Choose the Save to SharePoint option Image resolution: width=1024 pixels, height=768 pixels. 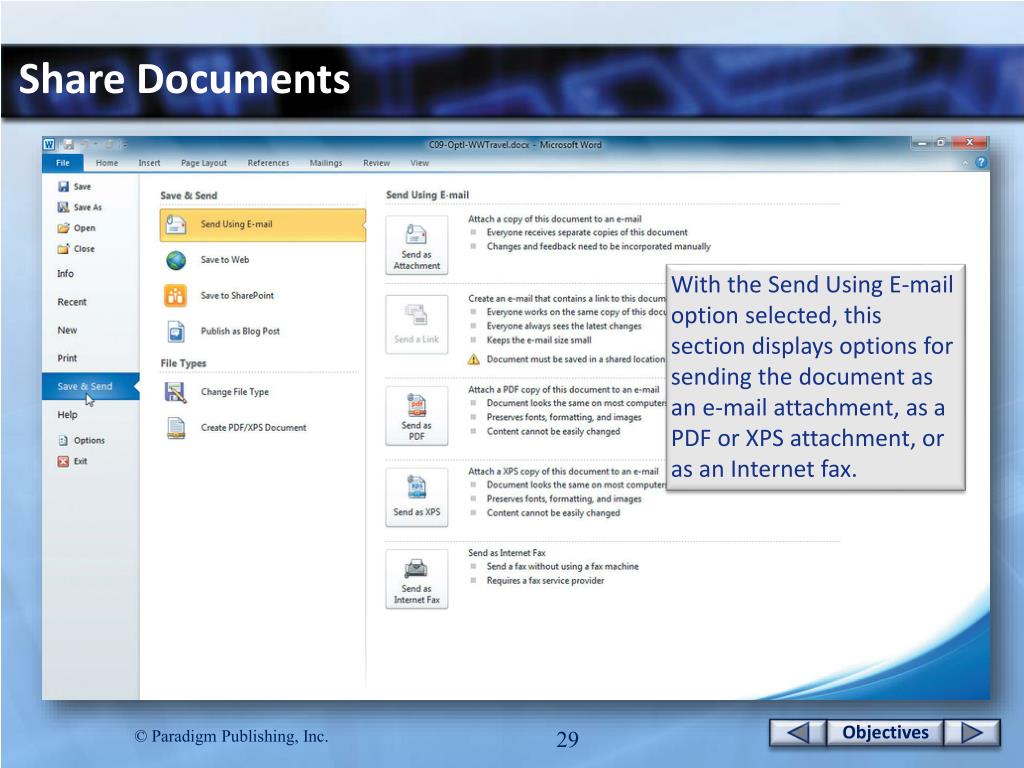263,296
